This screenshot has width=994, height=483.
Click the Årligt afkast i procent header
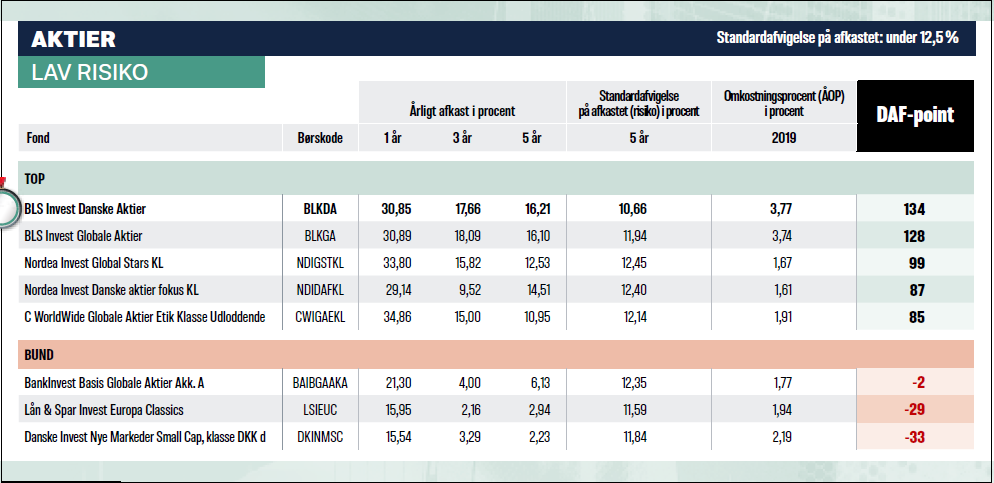click(462, 111)
